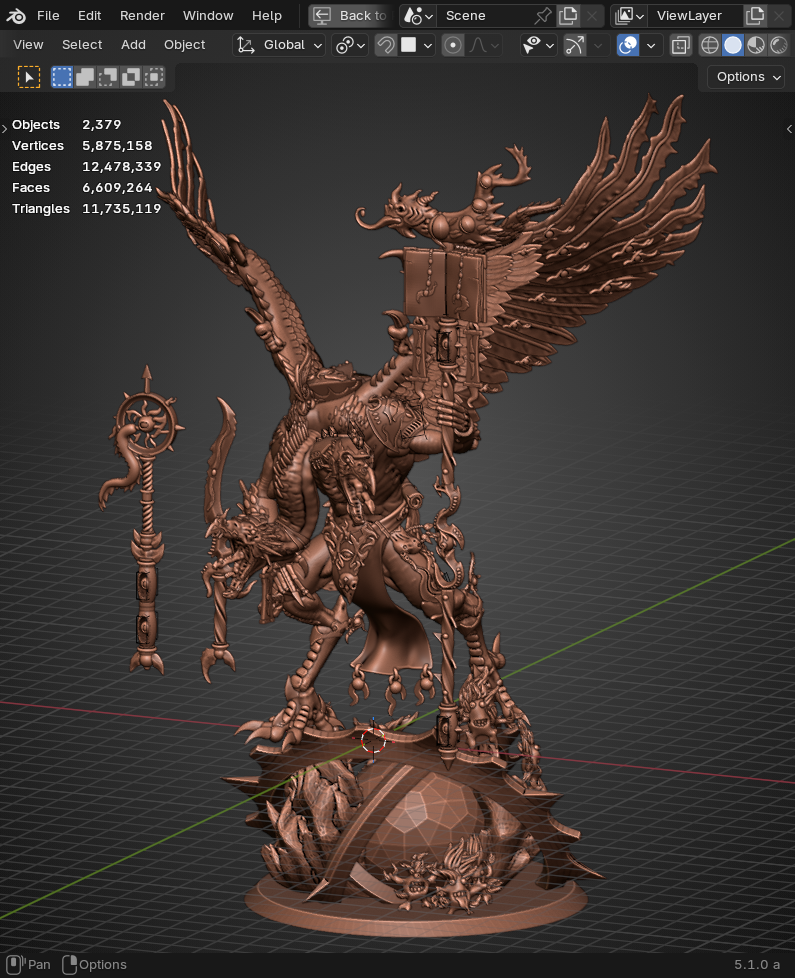Click the 3D cursor at base top
This screenshot has height=978, width=795.
point(373,740)
